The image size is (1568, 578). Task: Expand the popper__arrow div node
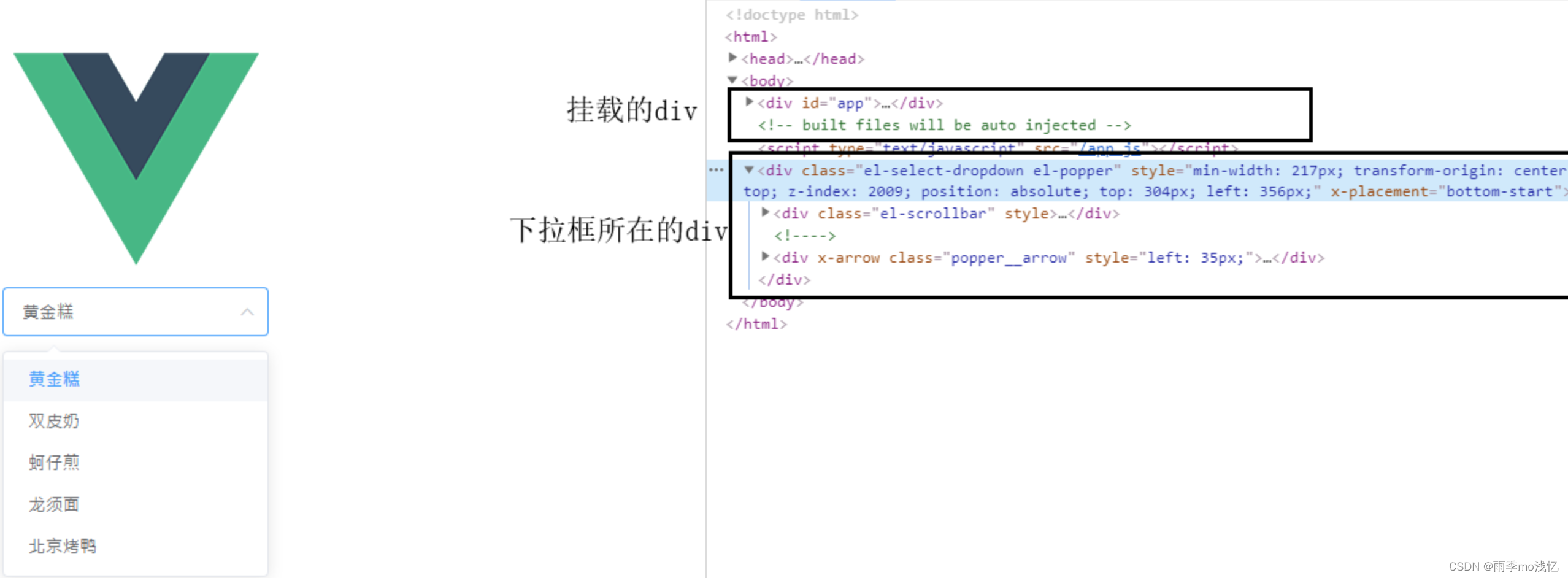pos(765,256)
